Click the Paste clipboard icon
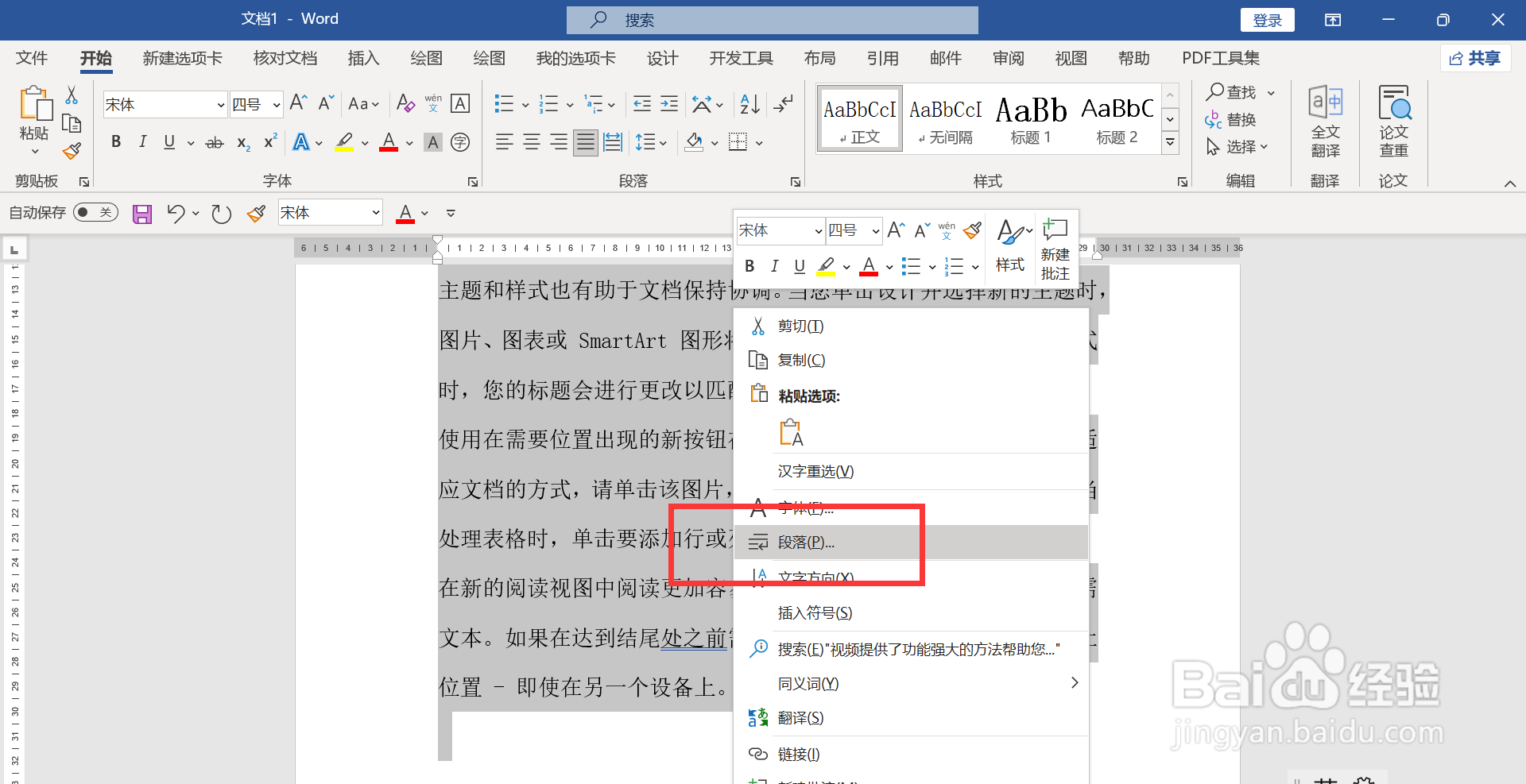This screenshot has height=784, width=1526. coord(35,104)
